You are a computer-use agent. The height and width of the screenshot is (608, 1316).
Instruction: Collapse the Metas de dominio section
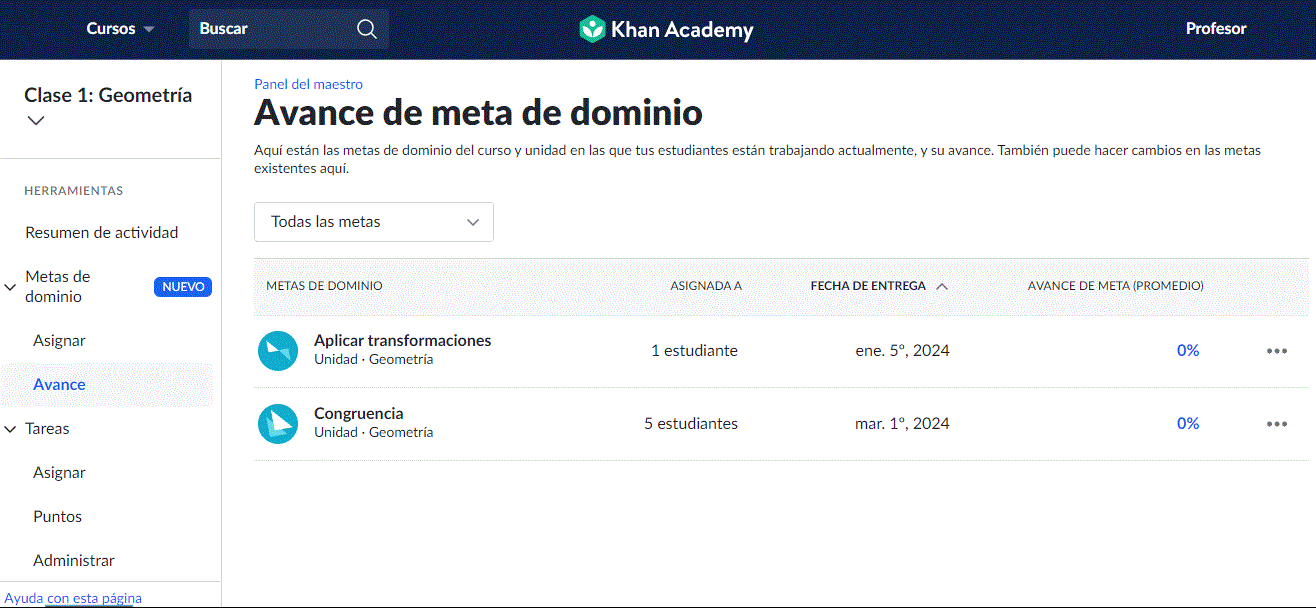(x=11, y=287)
